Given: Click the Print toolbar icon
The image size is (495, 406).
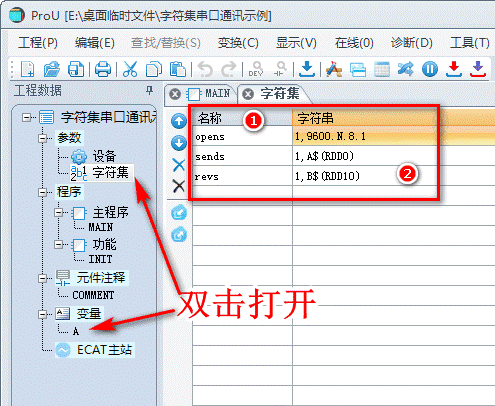Looking at the screenshot, I should [103, 69].
